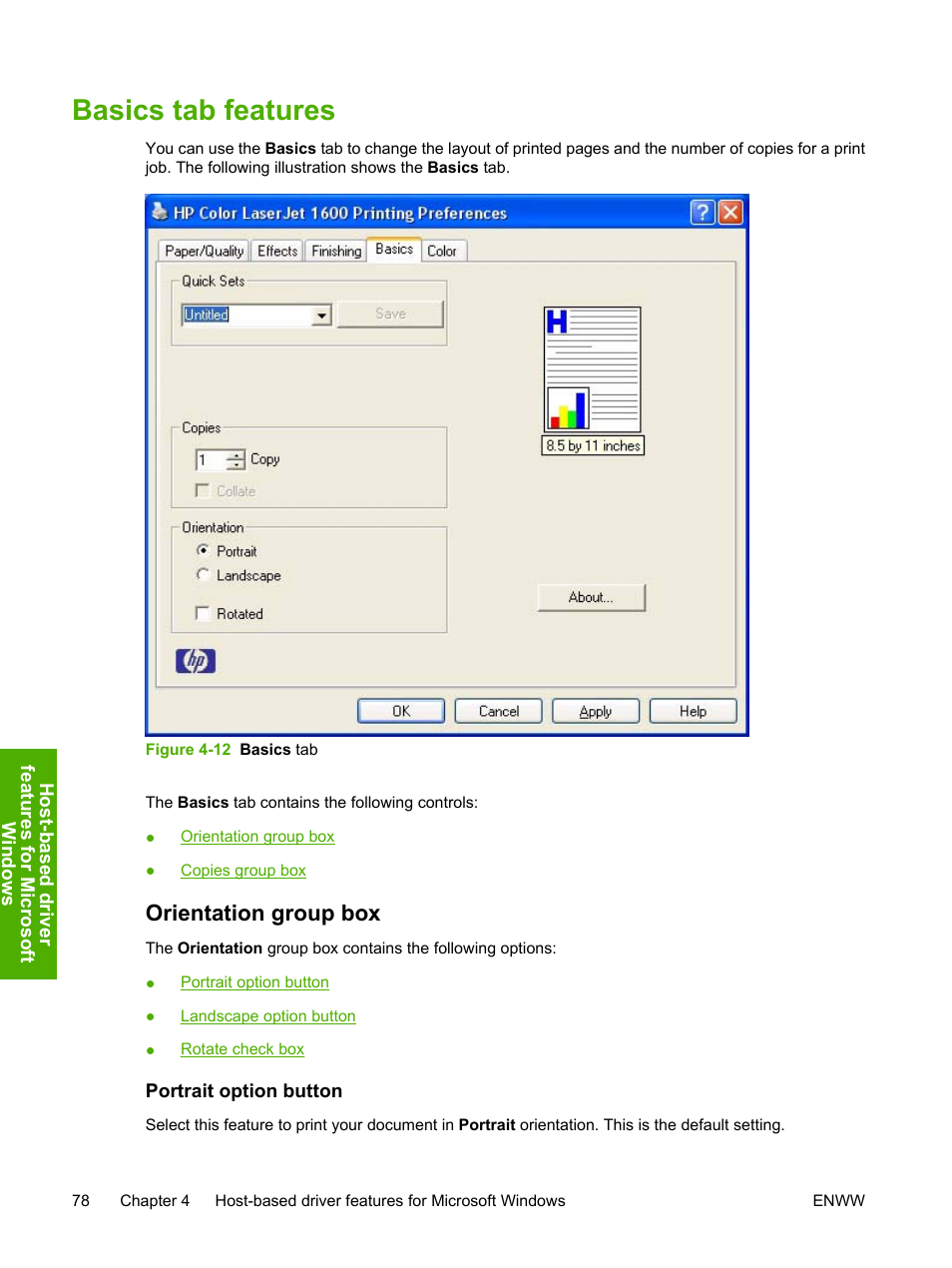
Task: Switch to the Finishing tab
Action: pos(336,251)
